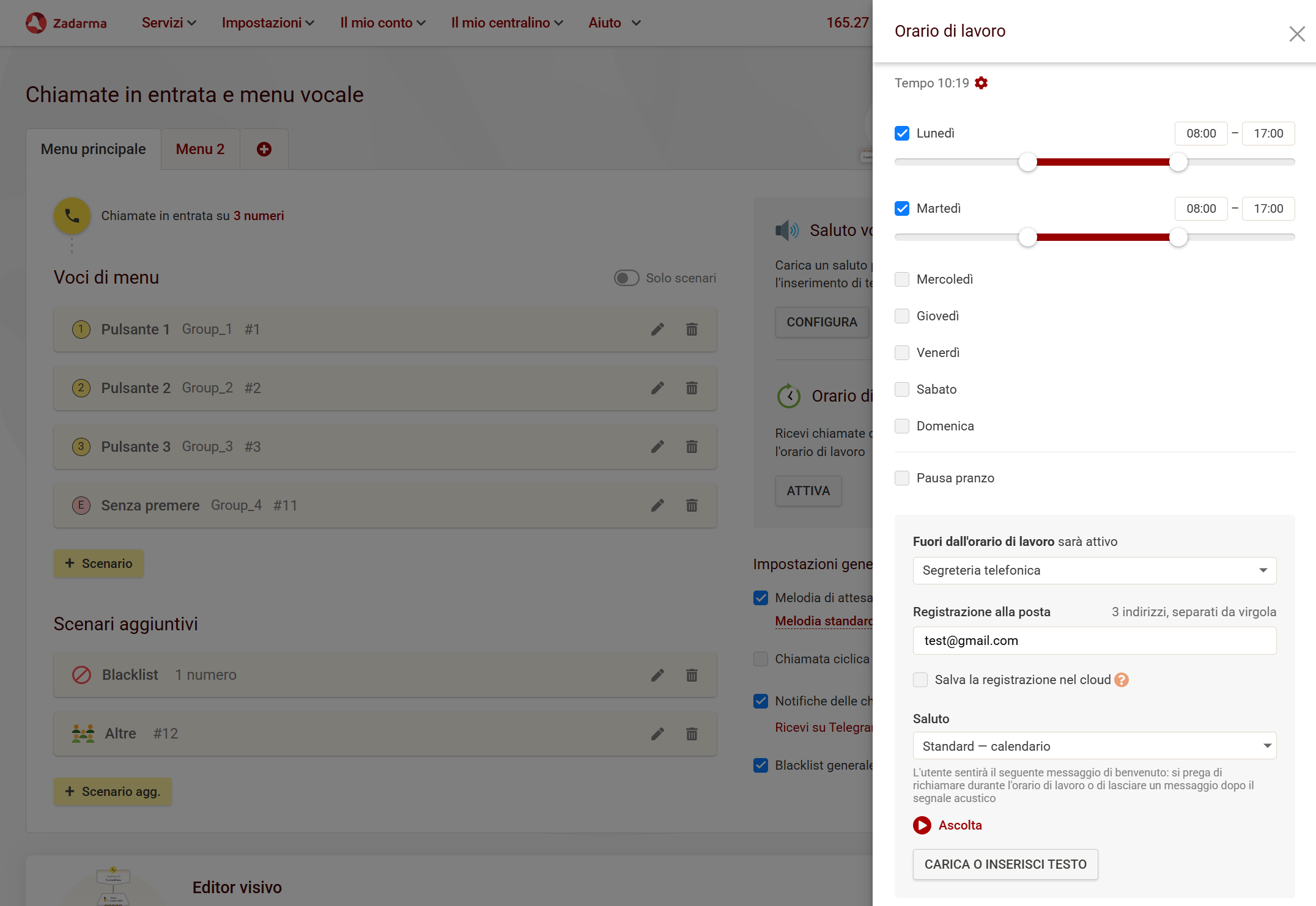Check the Pausa pranzo option
The width and height of the screenshot is (1316, 906).
click(x=902, y=478)
